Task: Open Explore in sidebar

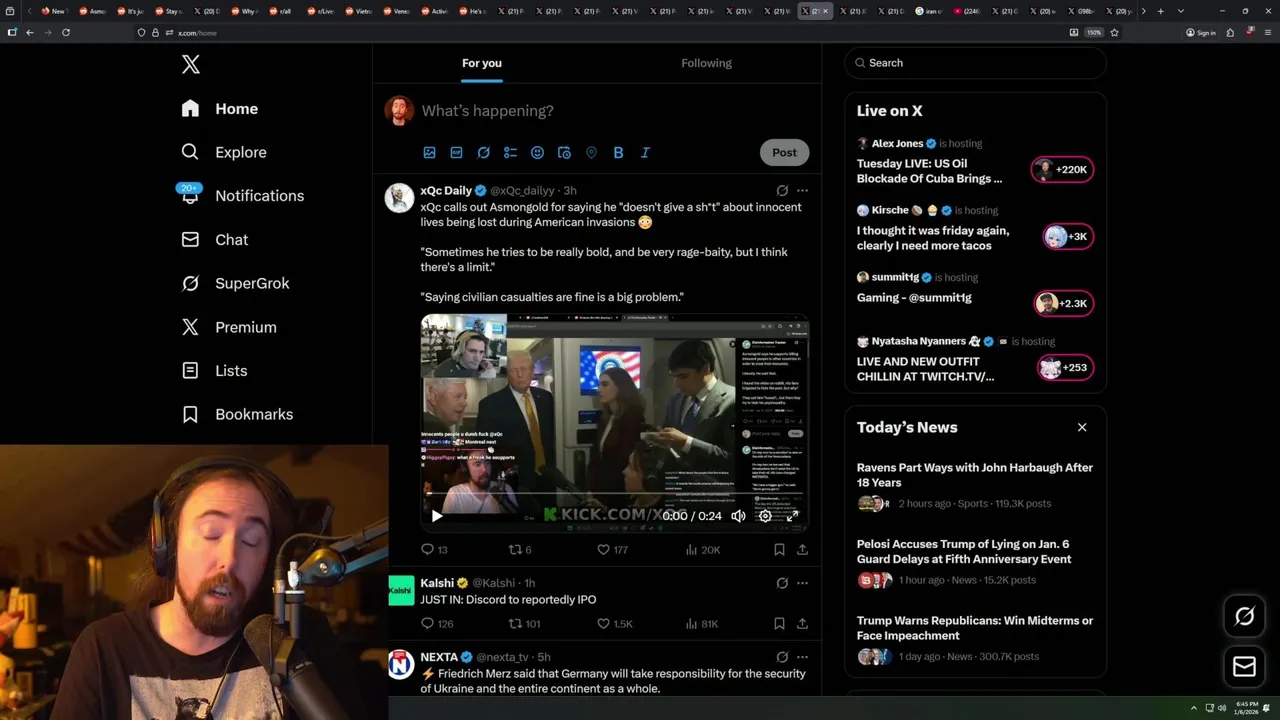Action: tap(224, 152)
